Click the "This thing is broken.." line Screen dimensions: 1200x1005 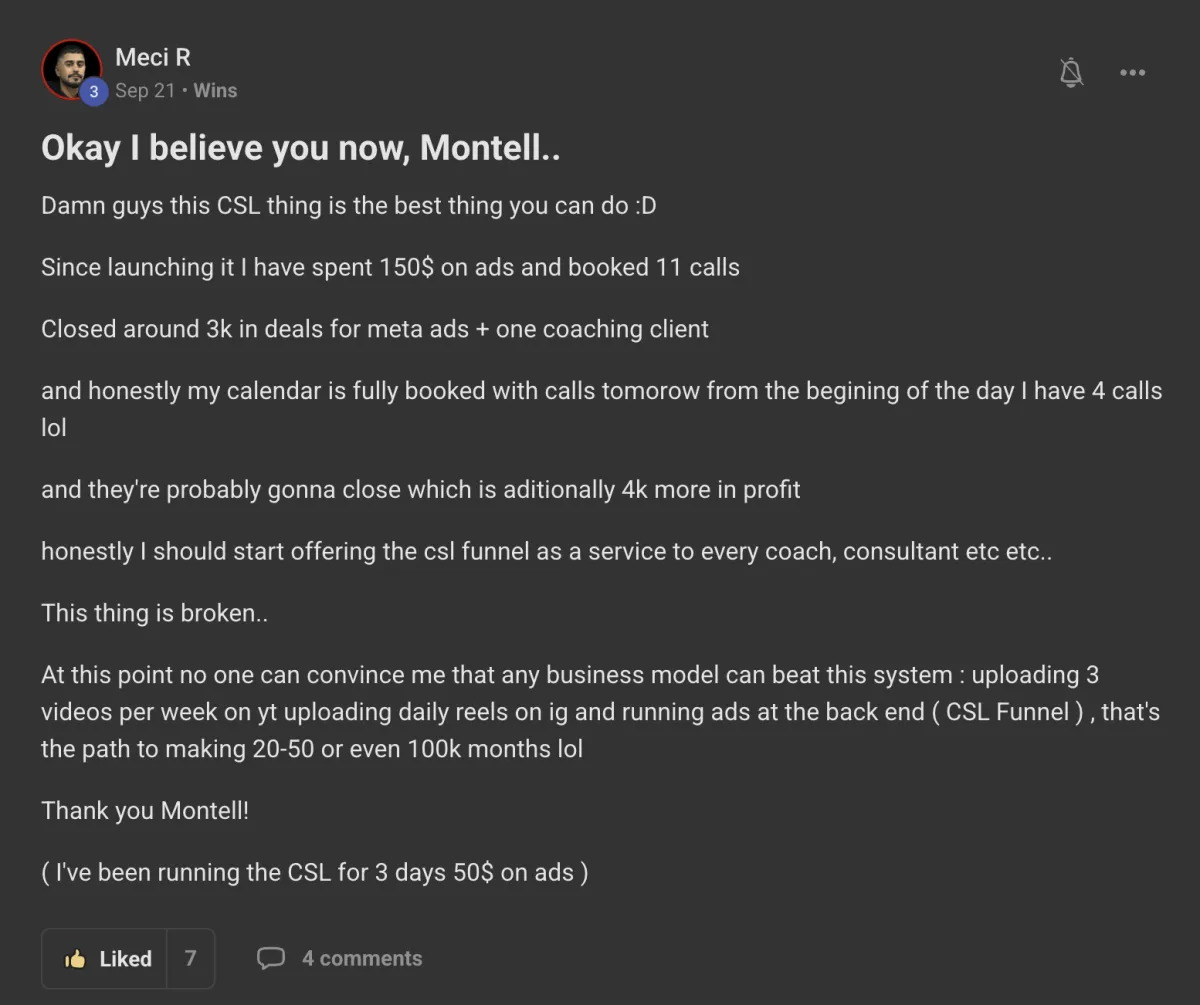(x=154, y=613)
